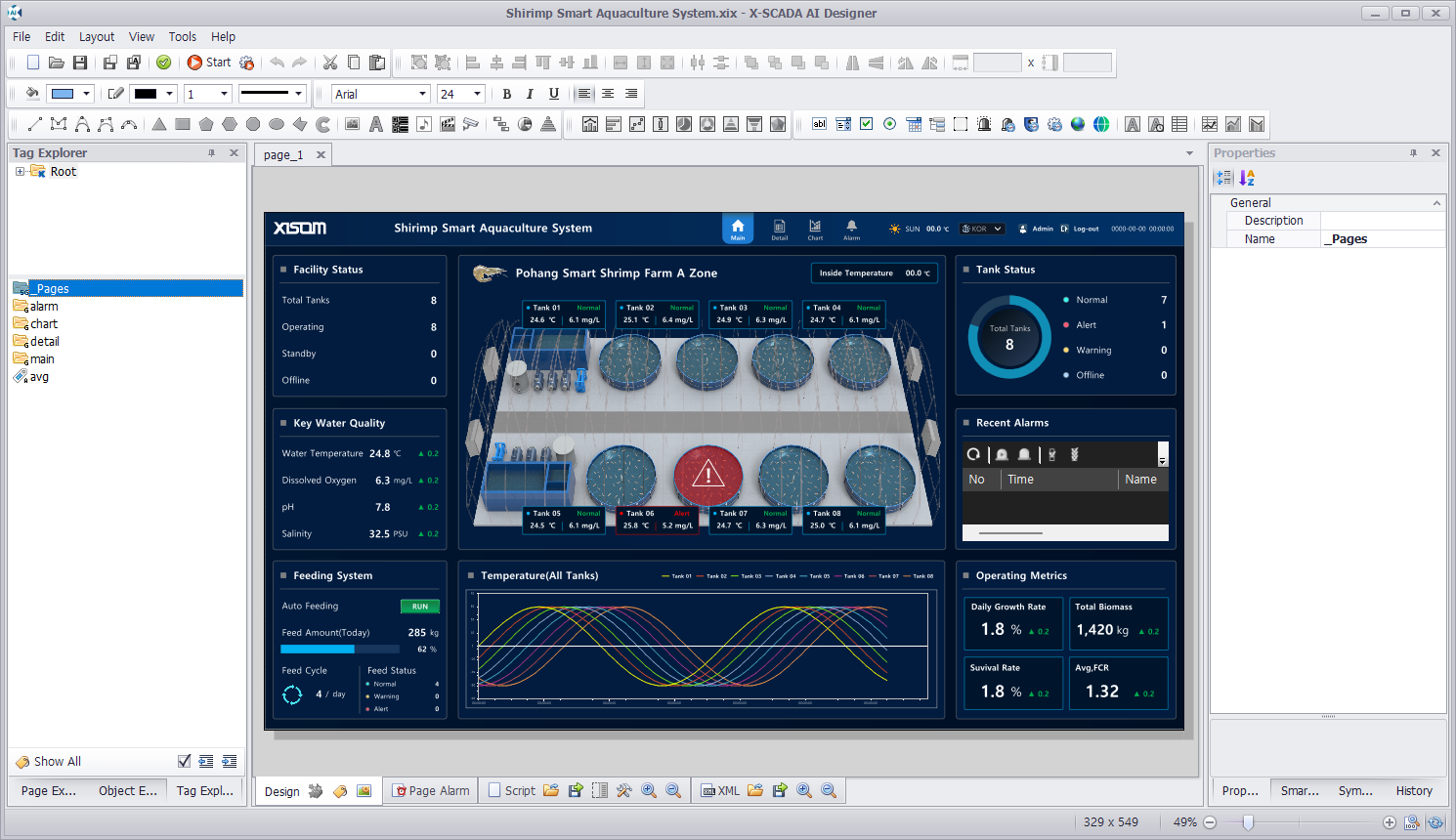Viewport: 1456px width, 840px height.
Task: Switch to the Script tab
Action: [x=511, y=791]
